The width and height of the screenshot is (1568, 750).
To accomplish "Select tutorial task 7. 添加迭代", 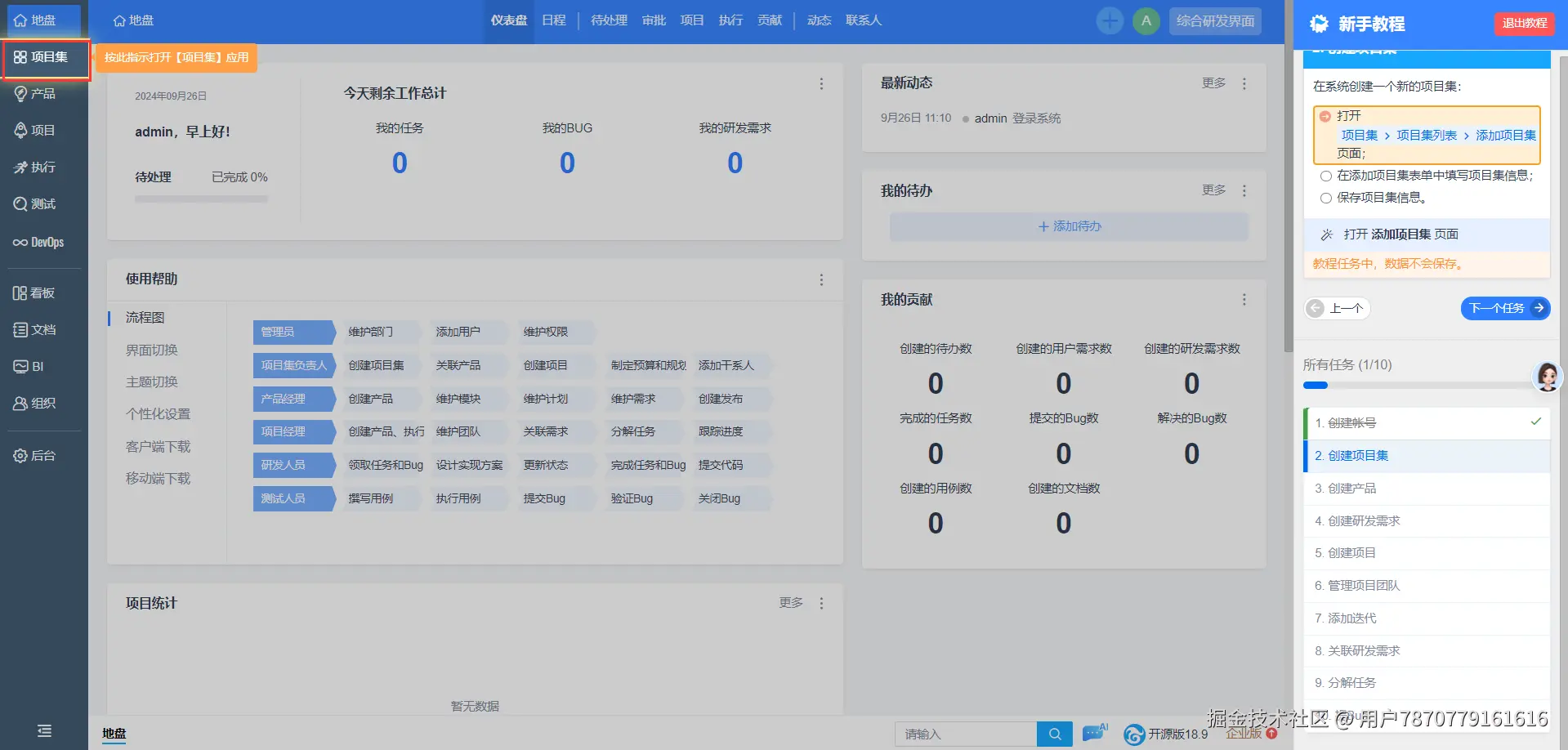I will (x=1427, y=618).
